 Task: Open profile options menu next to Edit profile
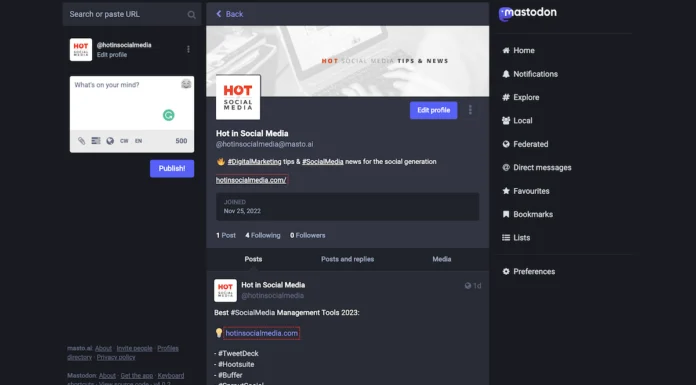point(470,110)
